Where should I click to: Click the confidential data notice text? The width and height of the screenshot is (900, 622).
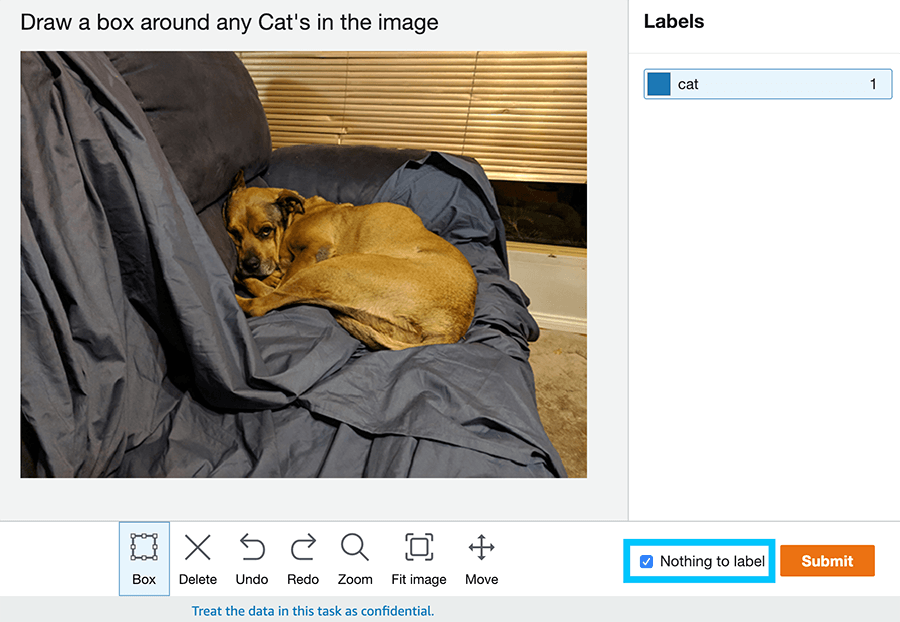click(x=313, y=610)
